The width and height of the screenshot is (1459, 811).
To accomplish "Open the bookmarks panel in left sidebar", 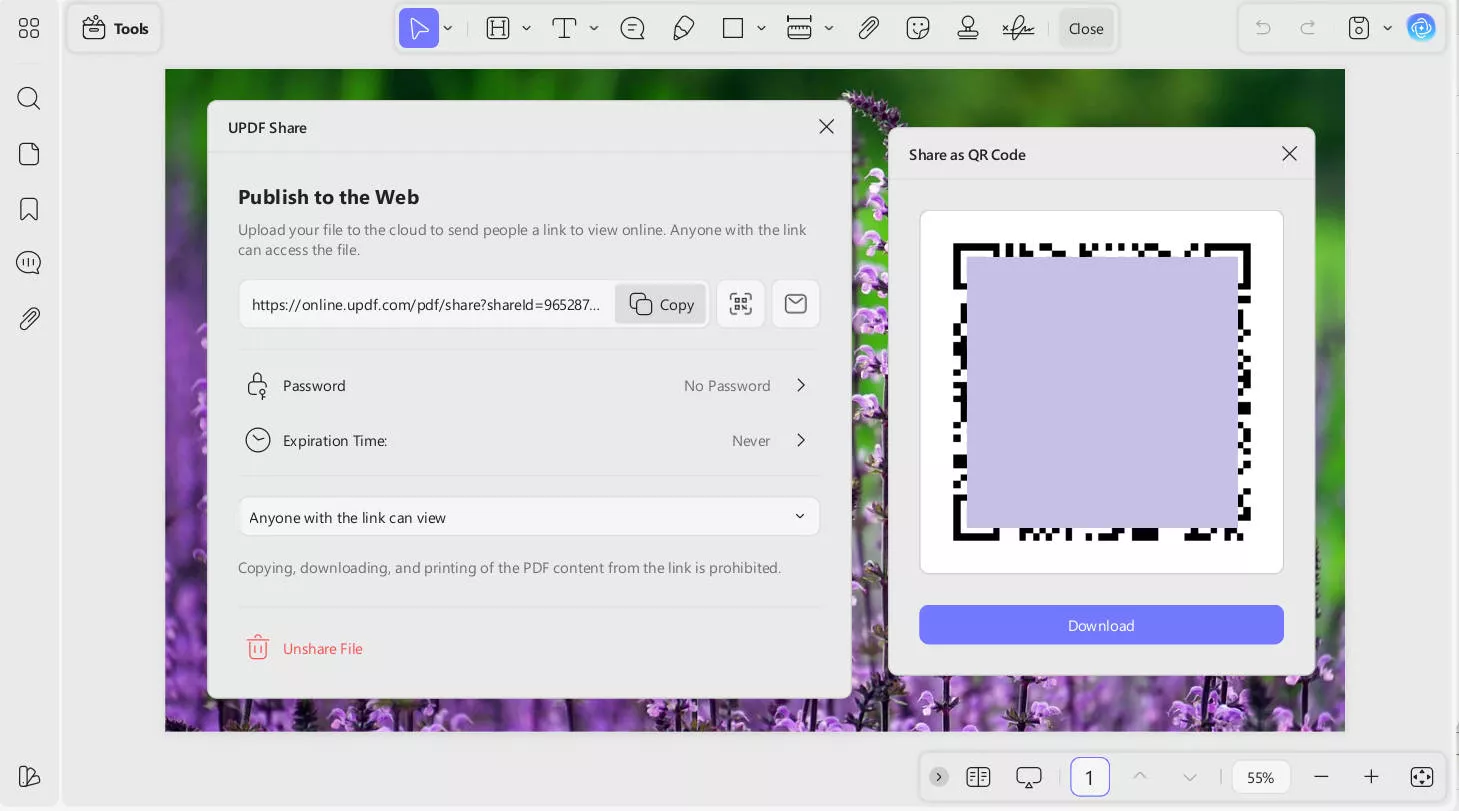I will click(x=29, y=209).
